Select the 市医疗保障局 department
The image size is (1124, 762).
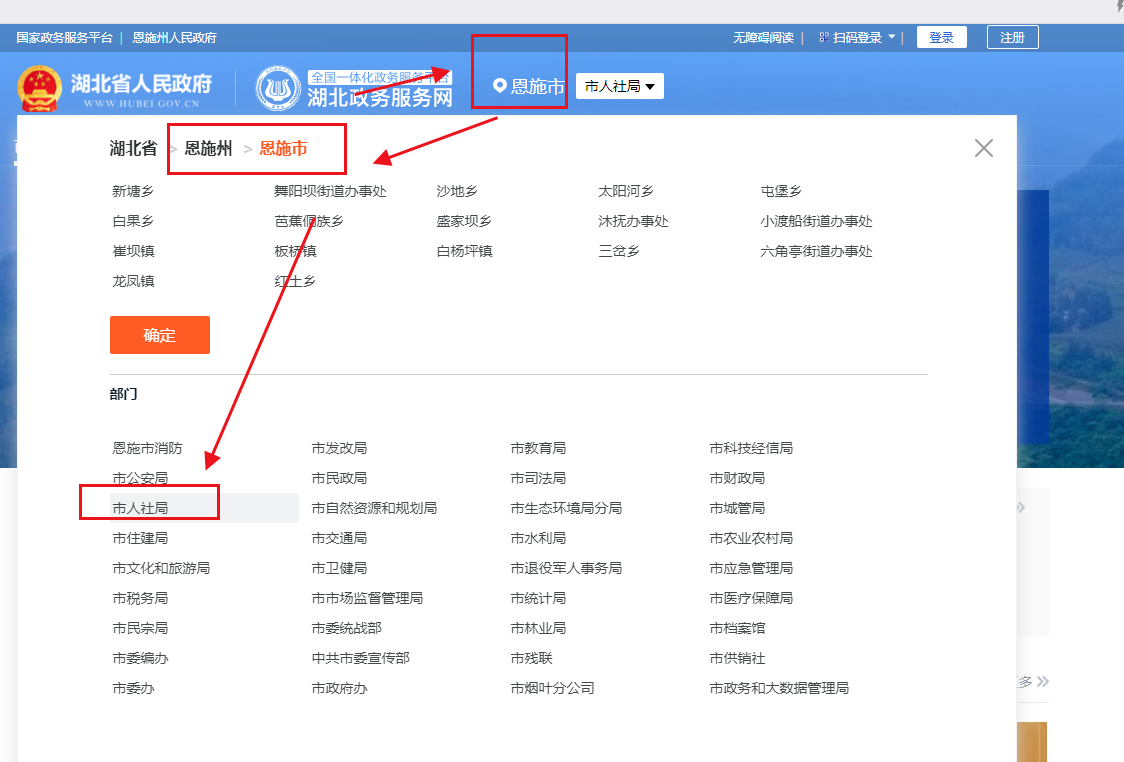pos(751,598)
